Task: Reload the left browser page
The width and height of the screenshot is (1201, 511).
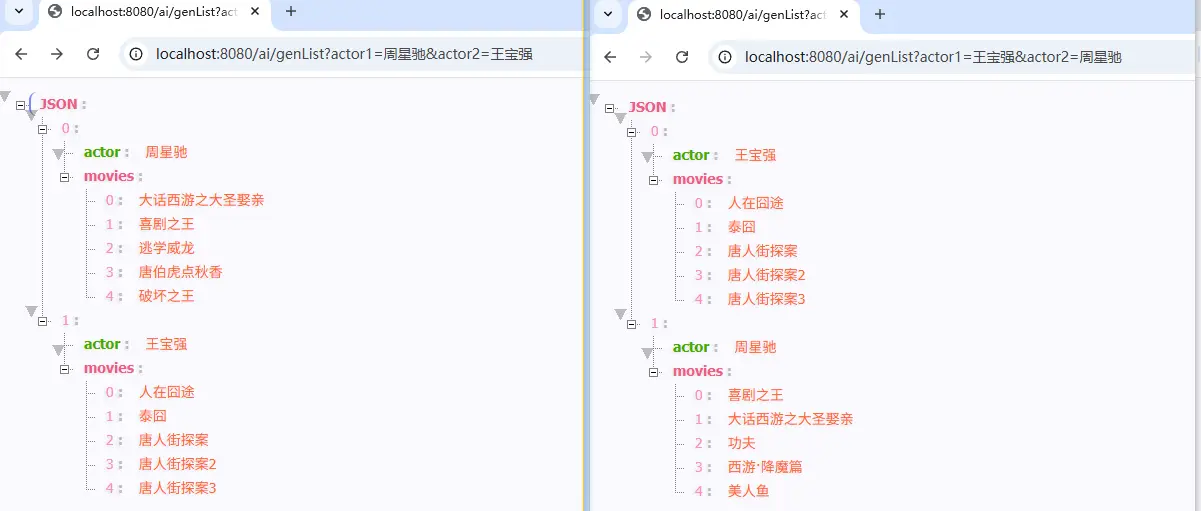Action: point(93,54)
